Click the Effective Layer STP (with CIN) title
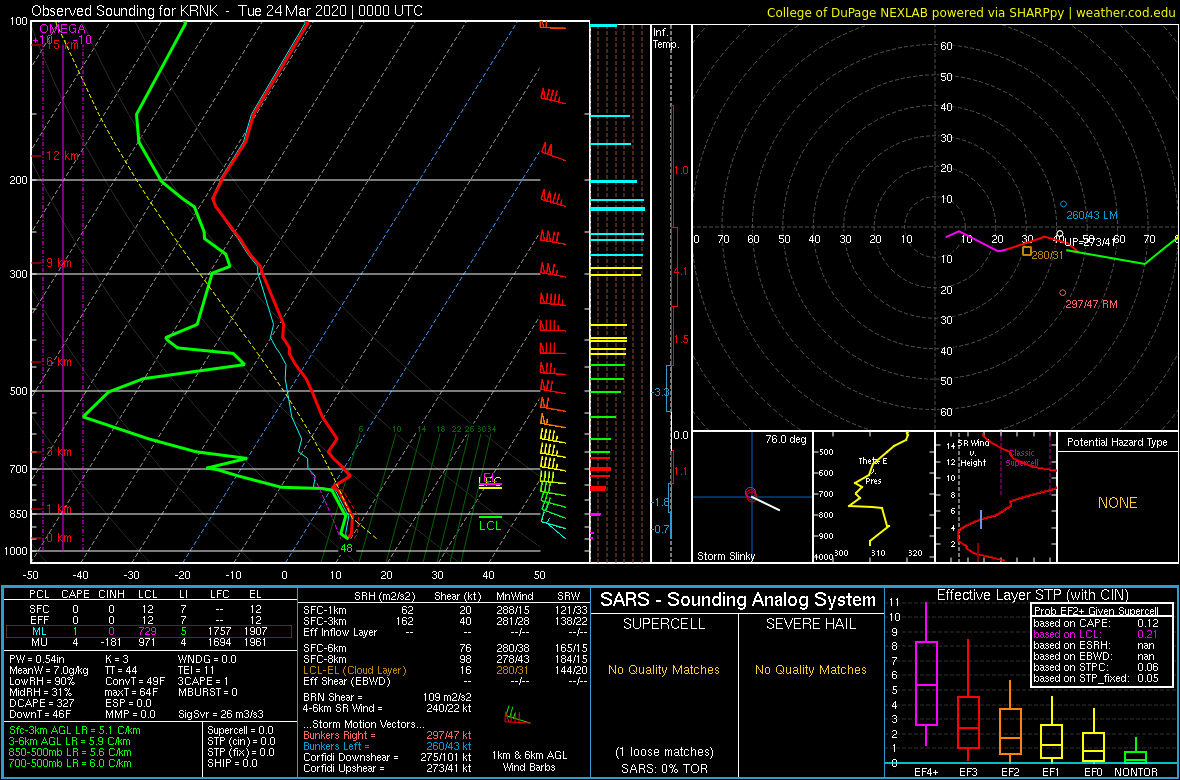 click(1032, 595)
